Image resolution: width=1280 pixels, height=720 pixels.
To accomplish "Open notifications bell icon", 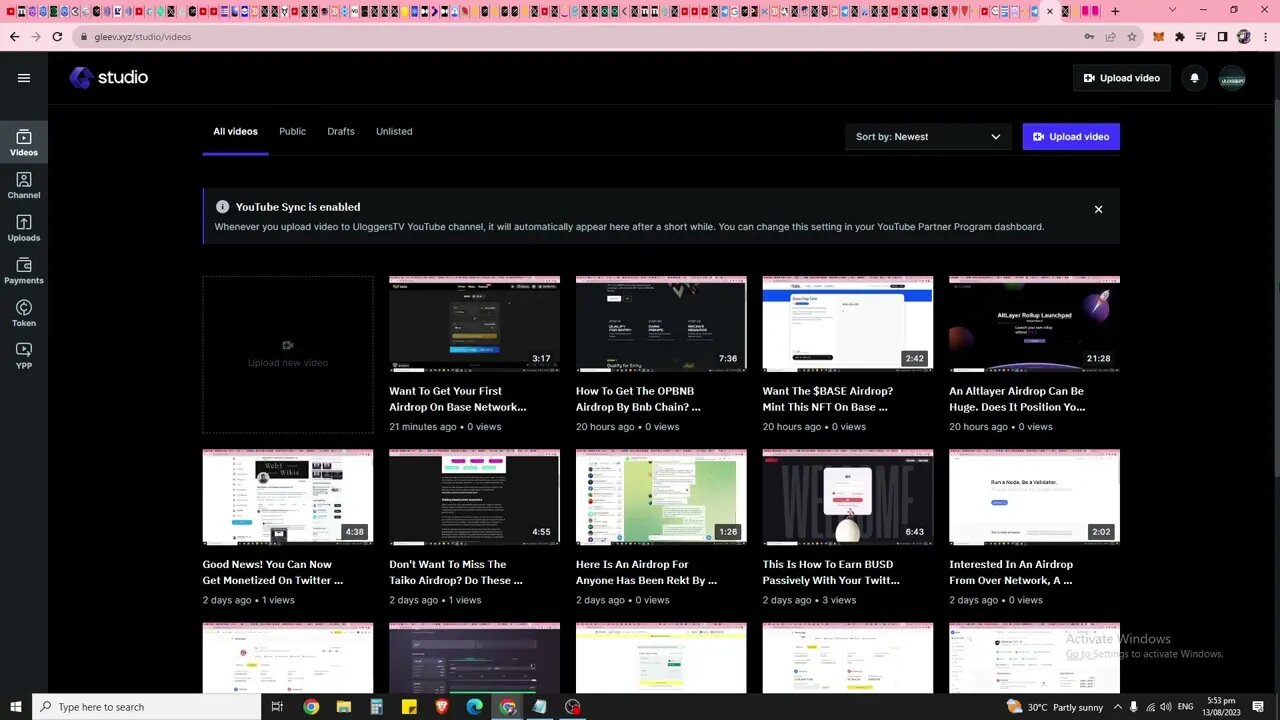I will pyautogui.click(x=1194, y=78).
